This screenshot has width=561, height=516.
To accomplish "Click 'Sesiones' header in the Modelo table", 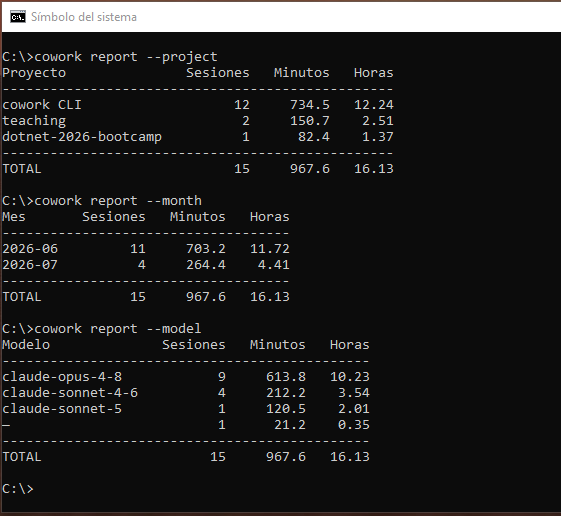I will click(x=194, y=345).
